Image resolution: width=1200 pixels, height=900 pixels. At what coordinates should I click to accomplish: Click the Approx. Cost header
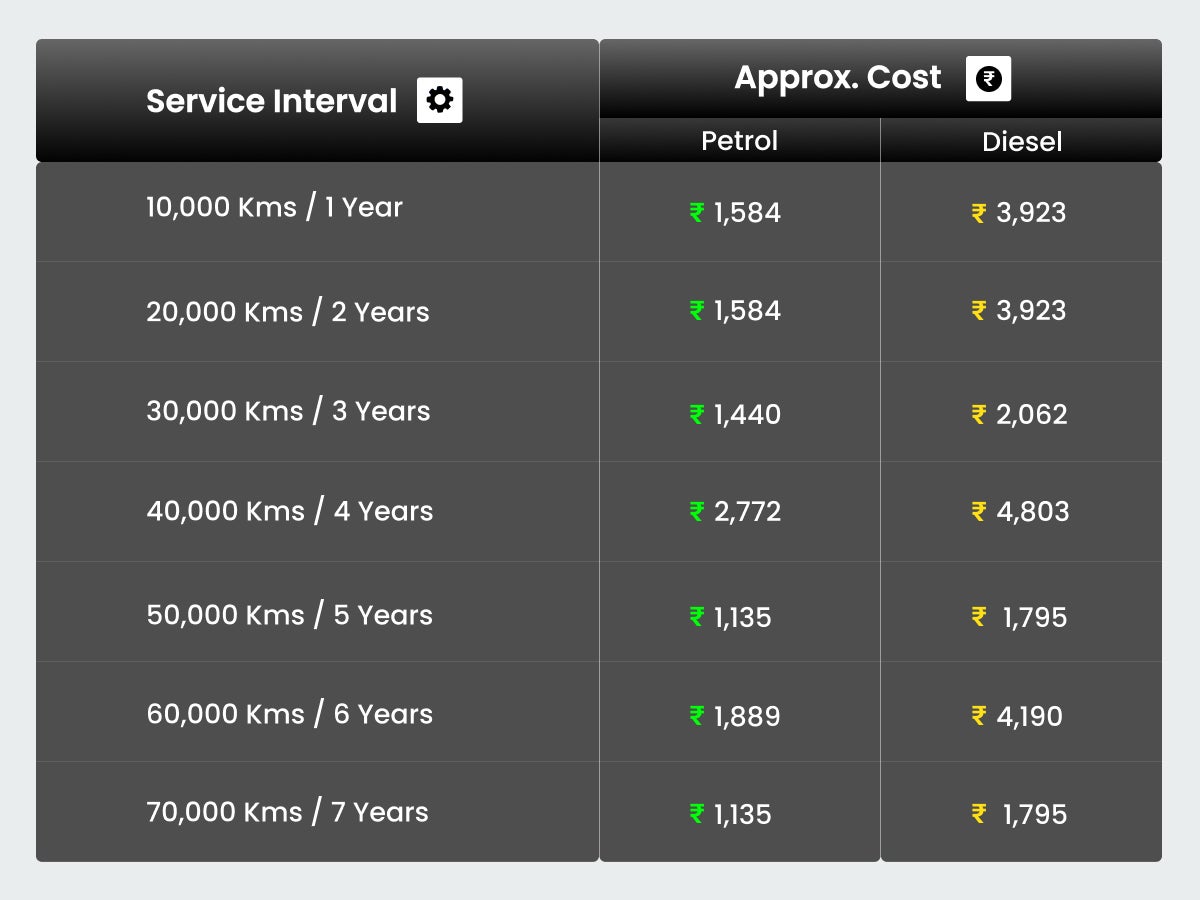click(837, 78)
